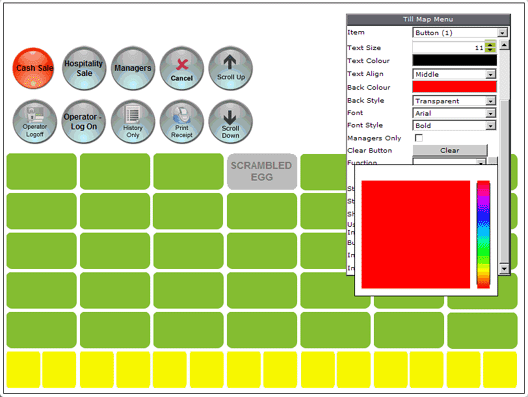Click the Cancel button with red X
Viewport: 528px width, 397px height.
point(182,68)
